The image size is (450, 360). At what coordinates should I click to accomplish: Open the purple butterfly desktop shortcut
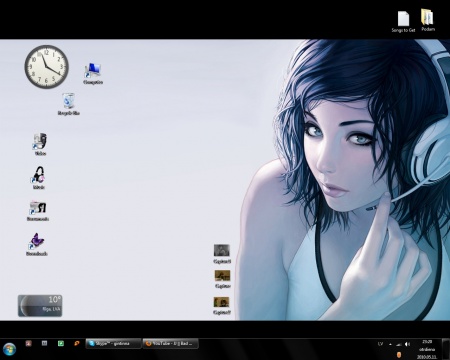coord(37,244)
